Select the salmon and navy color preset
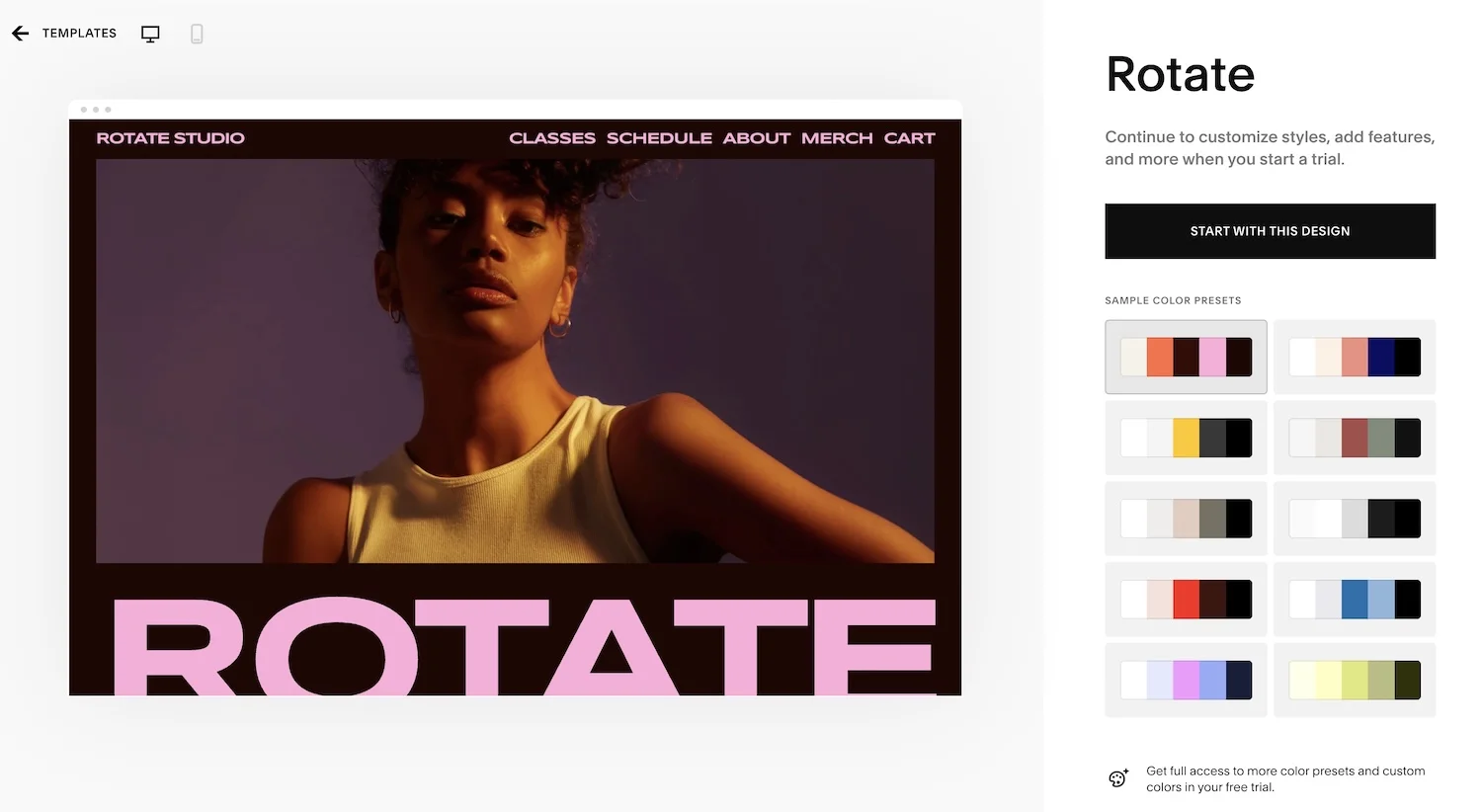This screenshot has width=1482, height=812. [1355, 357]
